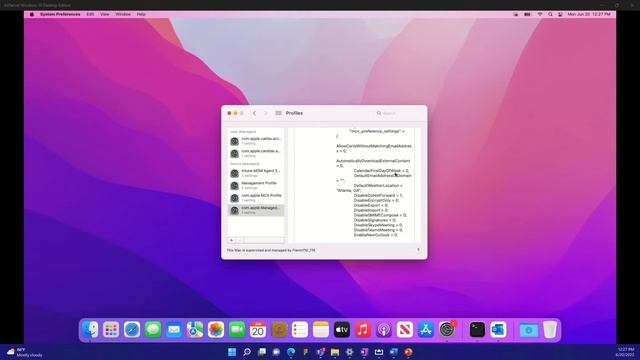
Task: Open Music app in the Dock
Action: click(363, 329)
